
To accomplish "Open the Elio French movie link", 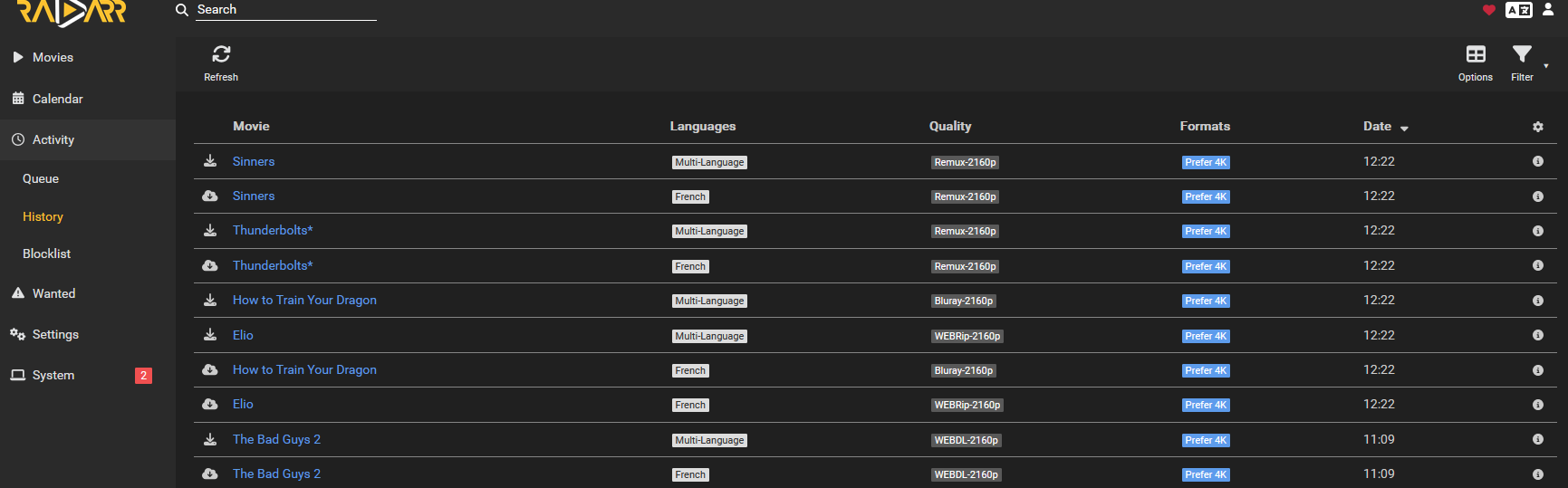I will (x=243, y=404).
